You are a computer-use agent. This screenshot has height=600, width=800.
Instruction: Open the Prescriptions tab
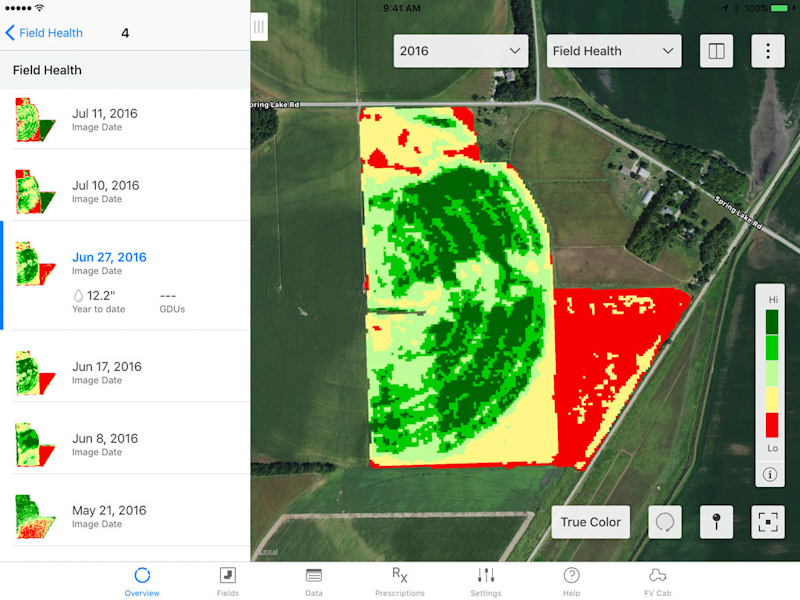tap(399, 581)
